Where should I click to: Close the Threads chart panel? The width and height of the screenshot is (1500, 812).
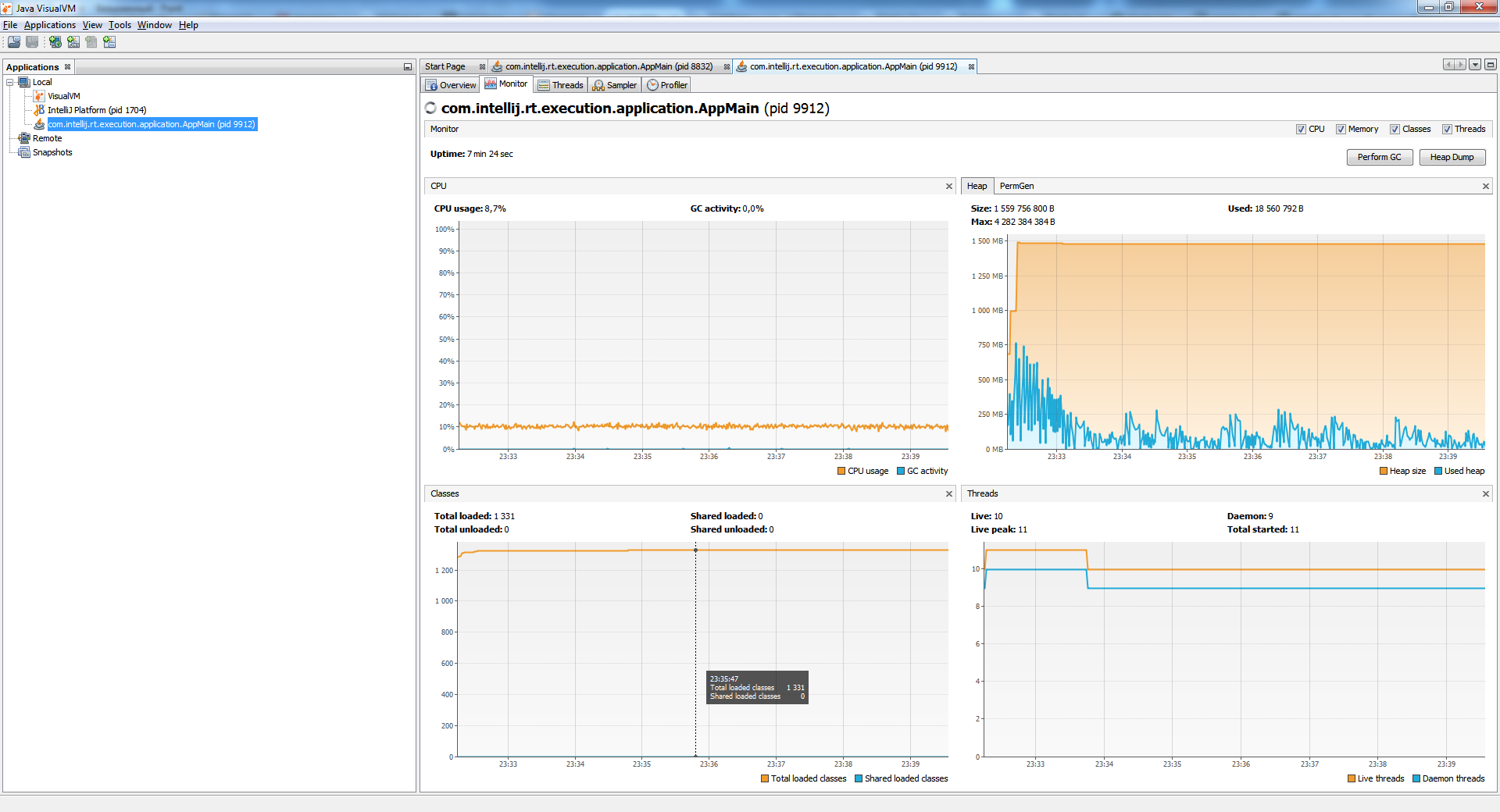(x=1486, y=493)
